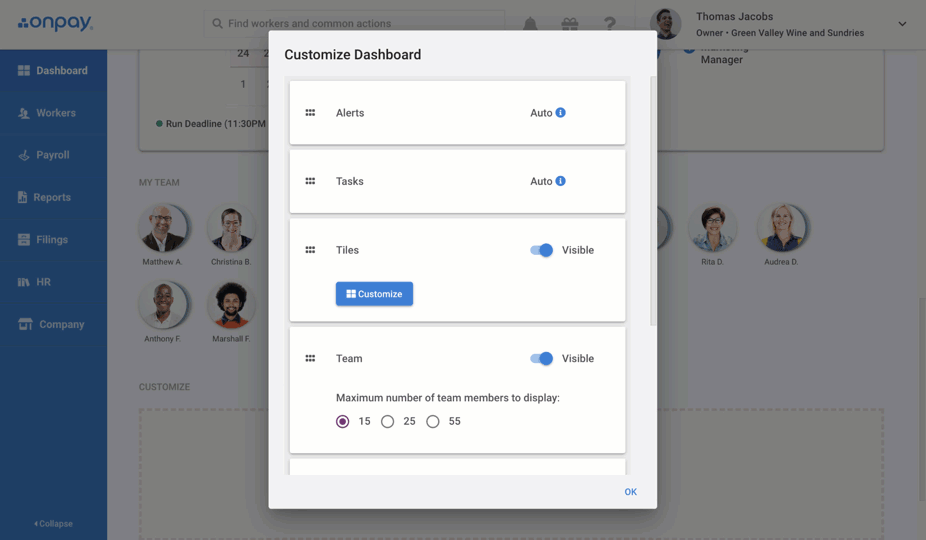Click the Alerts drag handle icon
The width and height of the screenshot is (926, 540).
(310, 113)
